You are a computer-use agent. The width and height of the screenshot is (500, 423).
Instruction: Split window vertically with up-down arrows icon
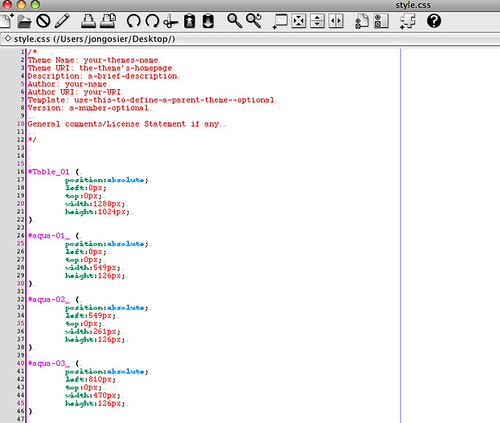(x=317, y=21)
